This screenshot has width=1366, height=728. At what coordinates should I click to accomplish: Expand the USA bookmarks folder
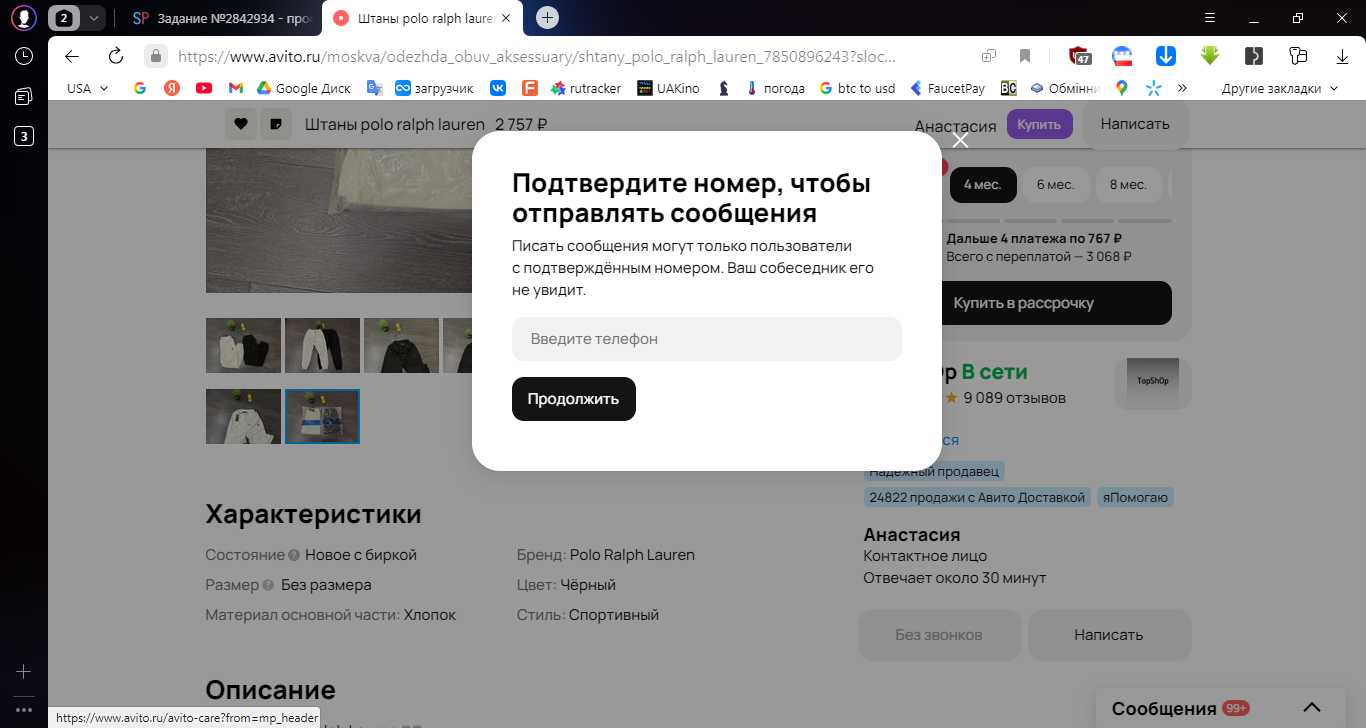[88, 88]
